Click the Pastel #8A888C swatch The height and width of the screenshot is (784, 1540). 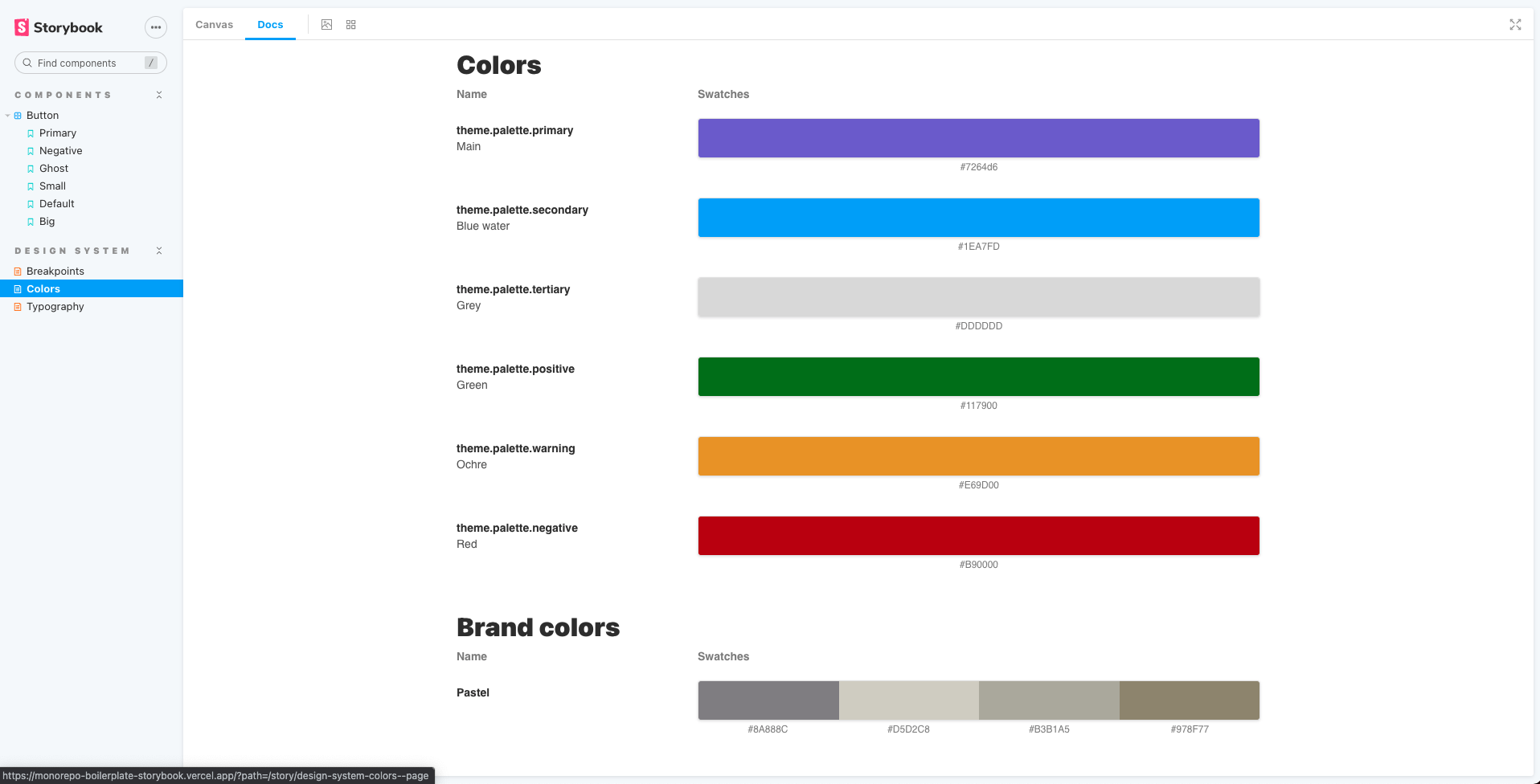[x=768, y=700]
